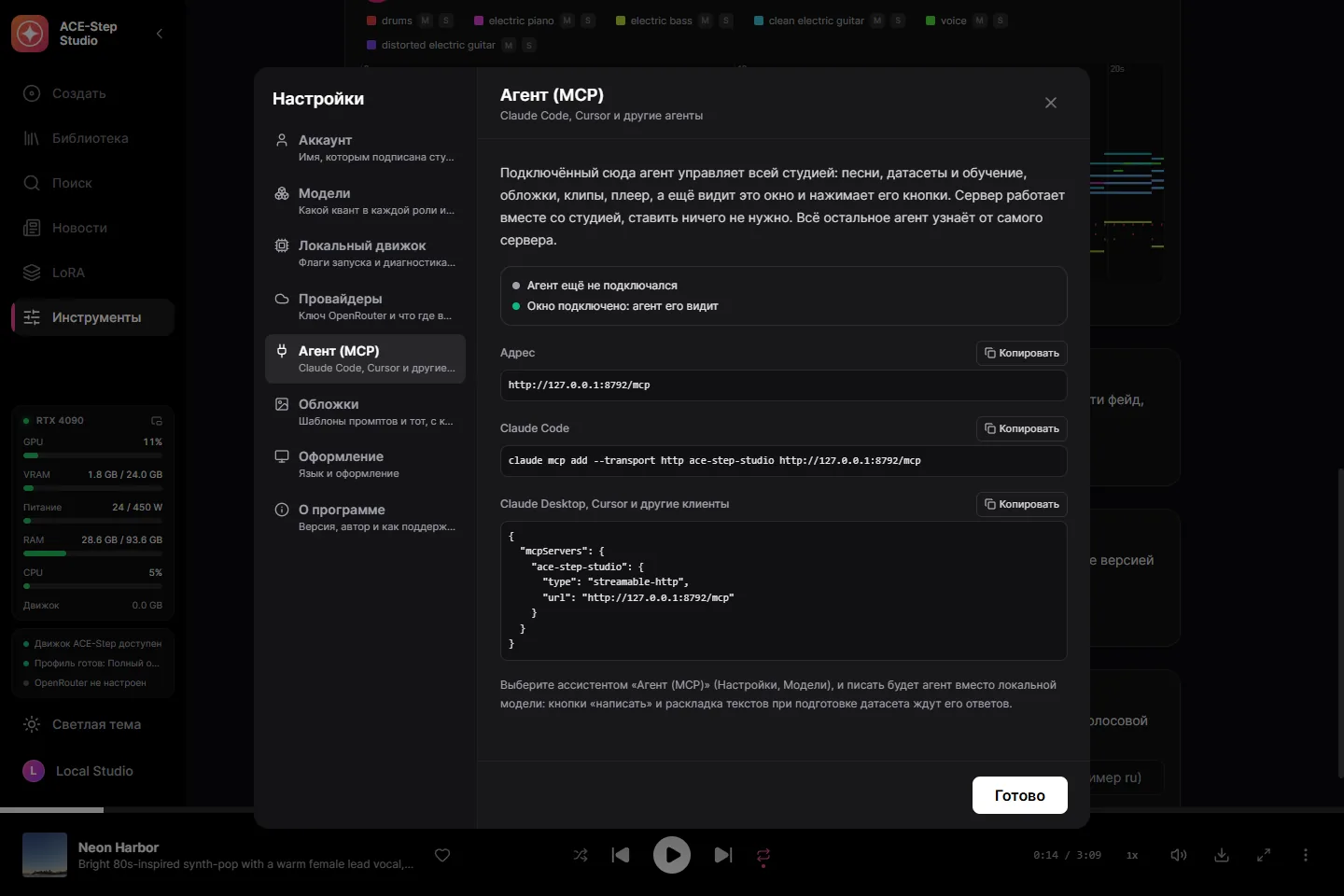
Task: Expand the player to fullscreen
Action: (1264, 855)
